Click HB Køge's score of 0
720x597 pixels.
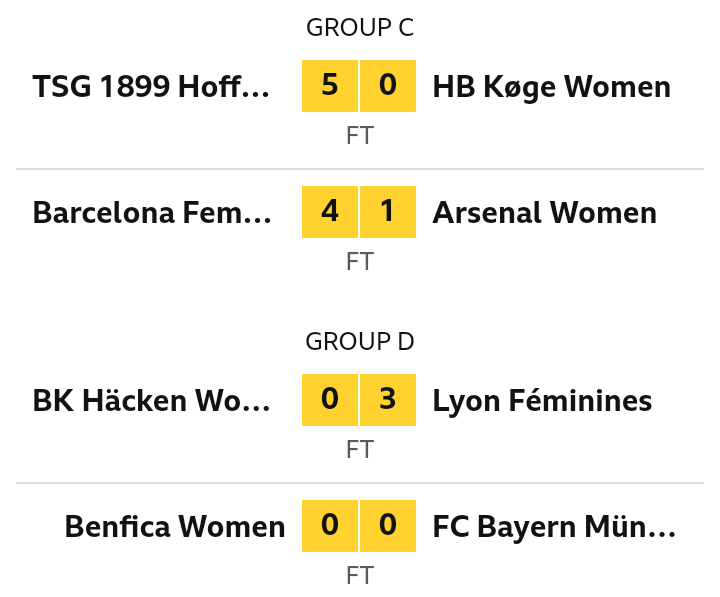388,86
